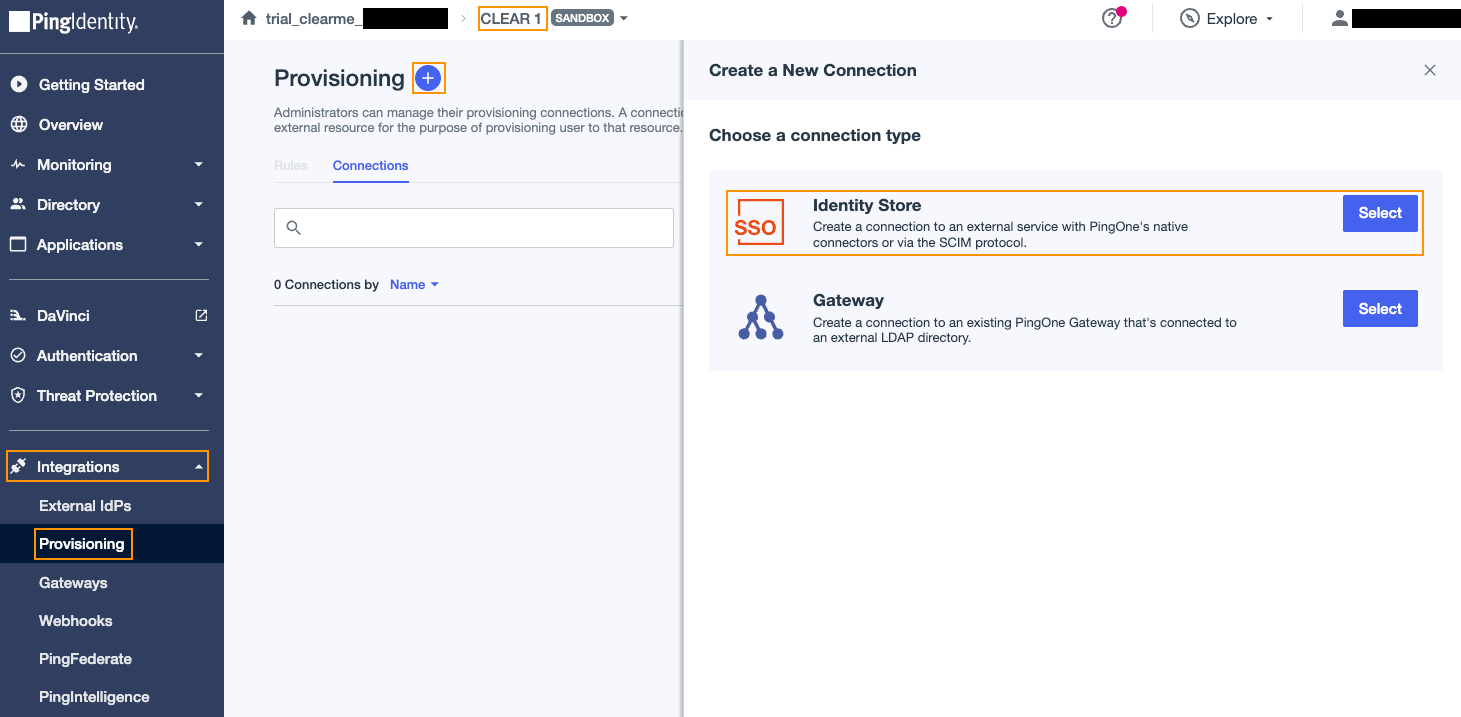Screen dimensions: 1461x717
Task: Collapse the Integrations menu arrow
Action: coord(199,467)
